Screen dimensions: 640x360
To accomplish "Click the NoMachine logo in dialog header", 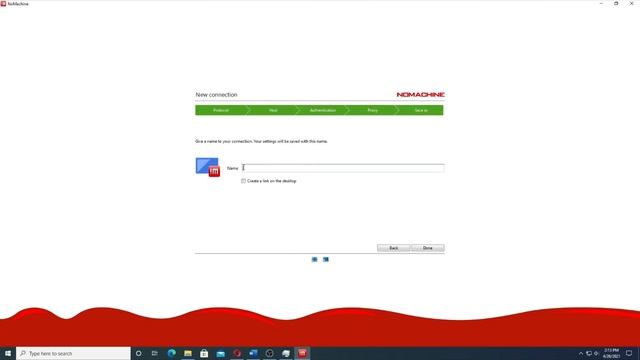I will (x=420, y=94).
